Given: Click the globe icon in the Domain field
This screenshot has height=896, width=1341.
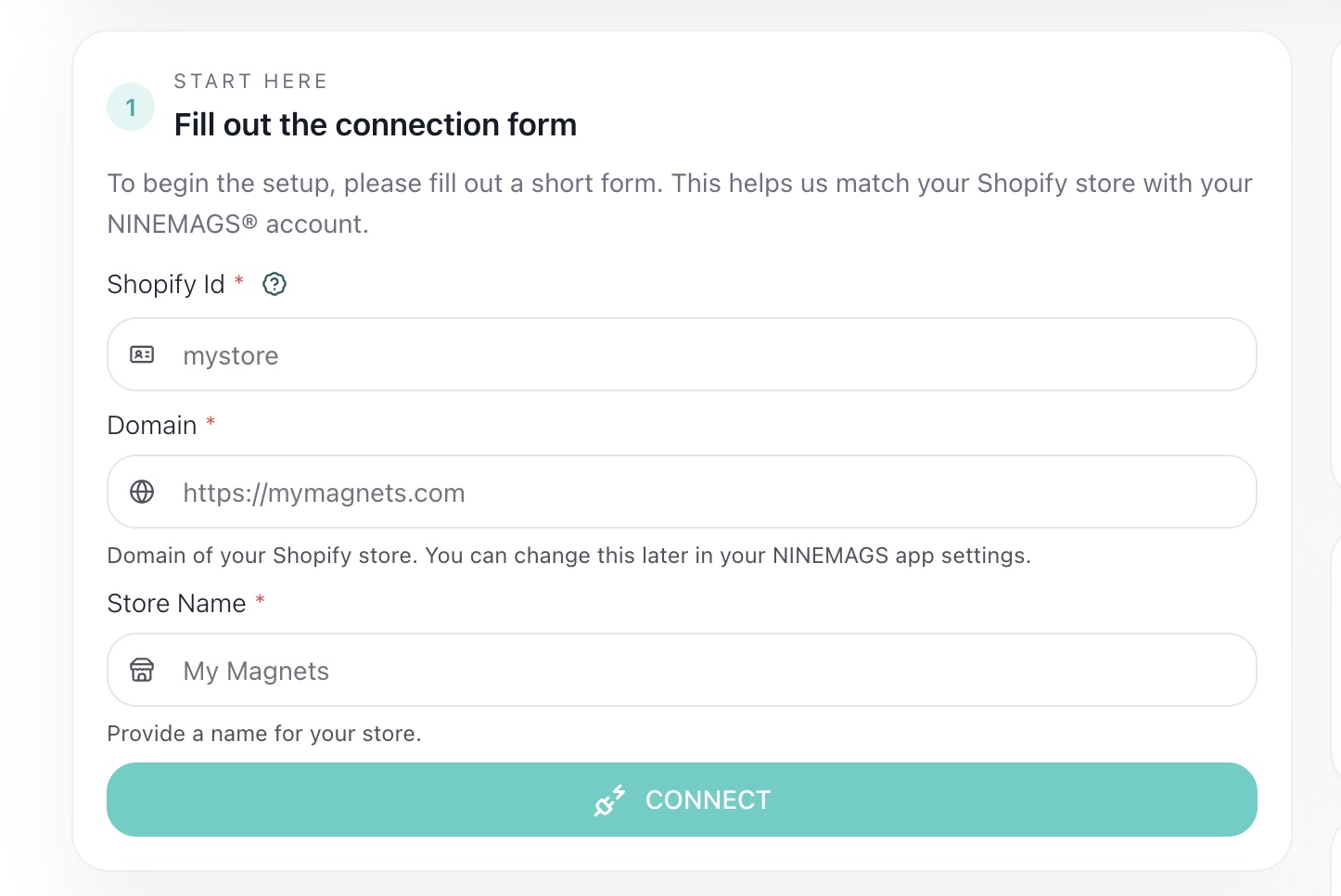Looking at the screenshot, I should click(142, 492).
